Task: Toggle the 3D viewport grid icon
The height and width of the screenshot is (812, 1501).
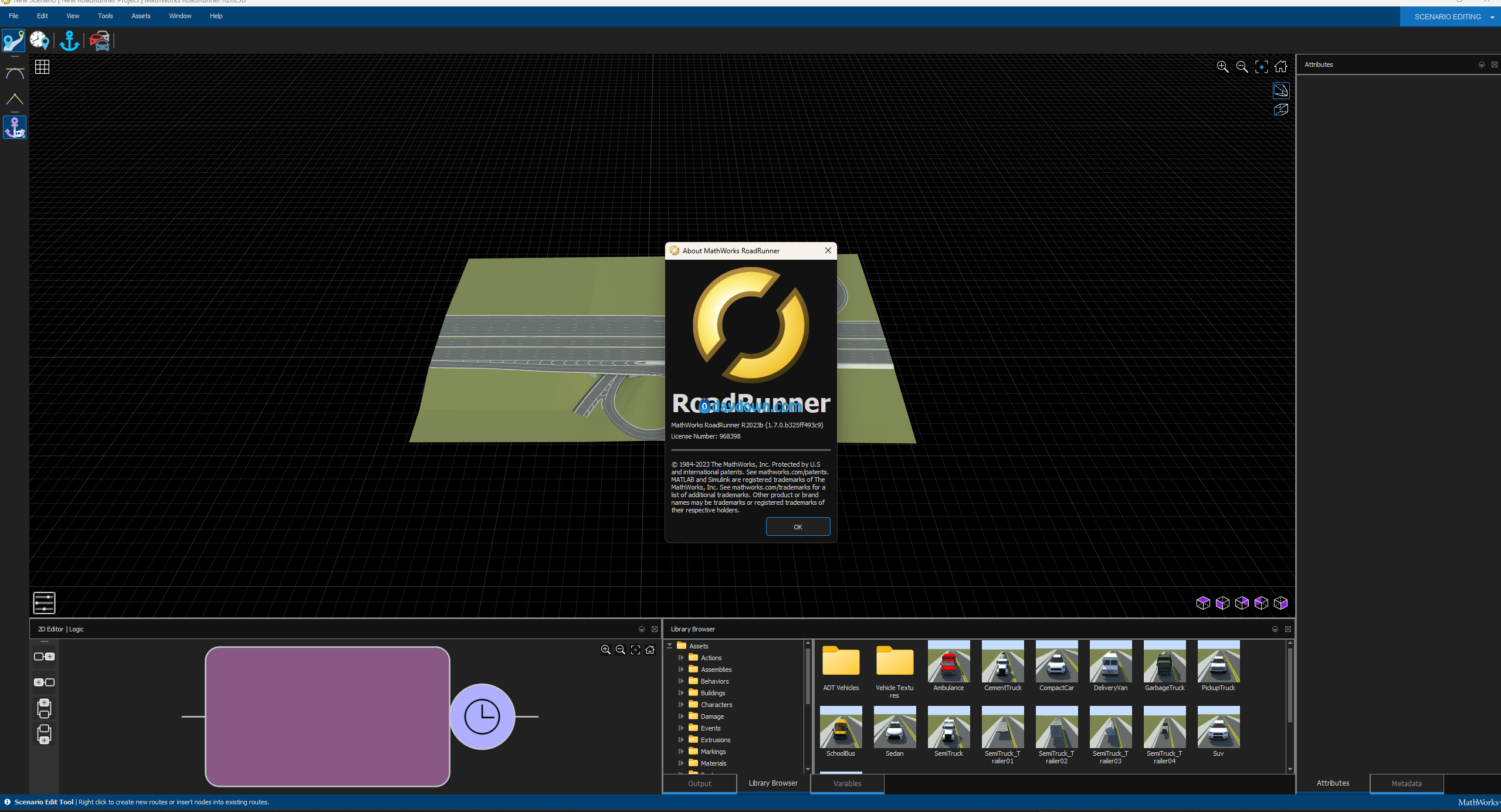Action: pyautogui.click(x=42, y=67)
